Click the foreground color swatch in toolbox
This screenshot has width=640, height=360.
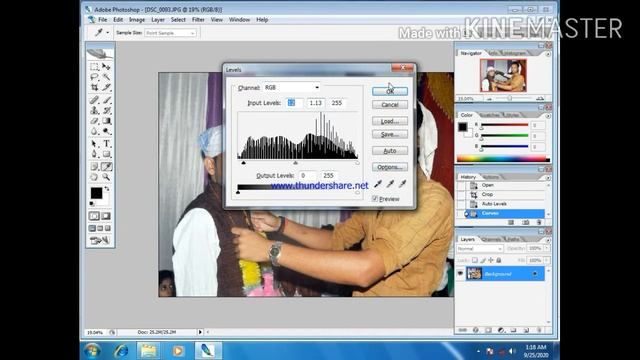96,193
